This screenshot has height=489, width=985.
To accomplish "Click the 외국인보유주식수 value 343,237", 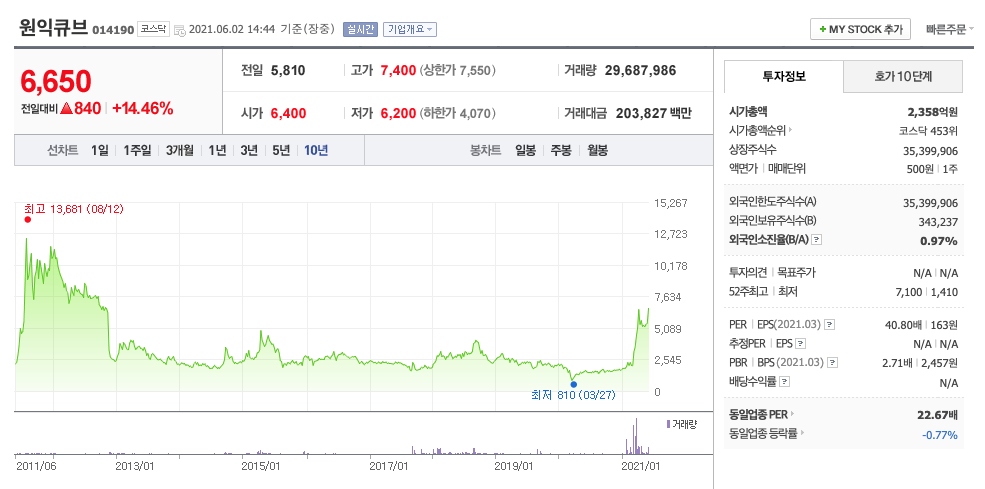I will click(936, 222).
